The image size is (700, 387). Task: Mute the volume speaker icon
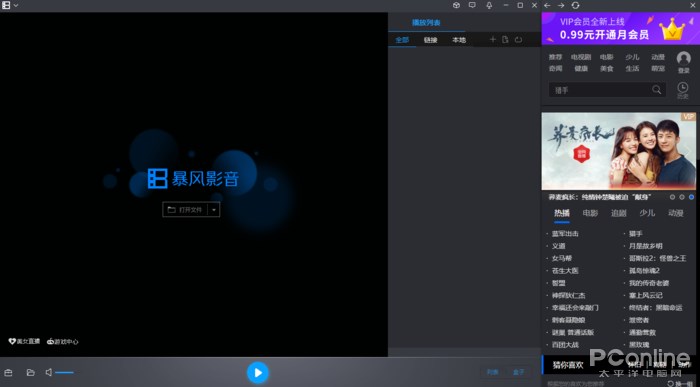click(49, 372)
